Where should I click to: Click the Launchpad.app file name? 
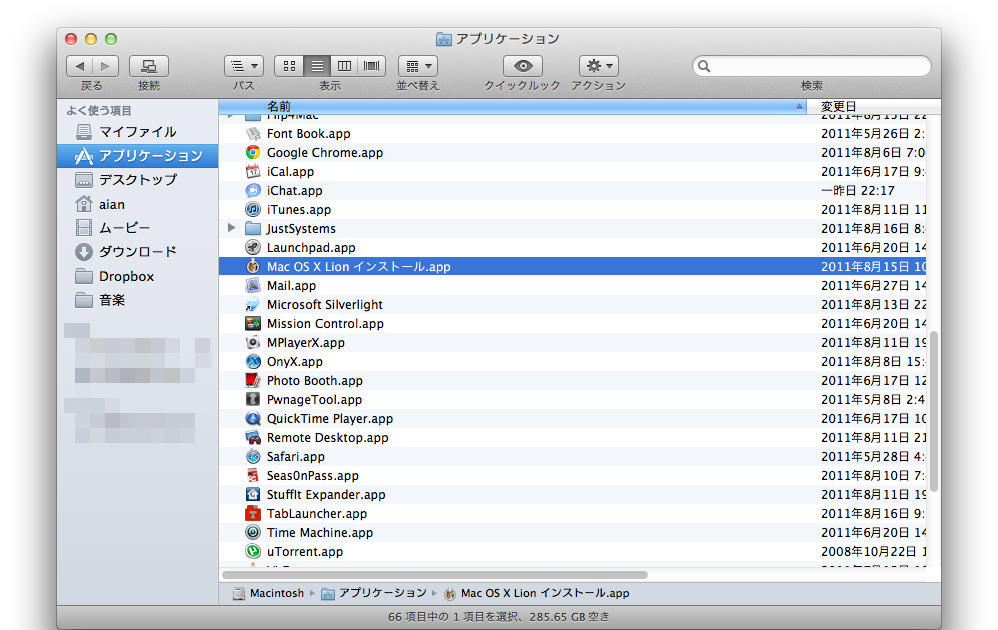311,248
